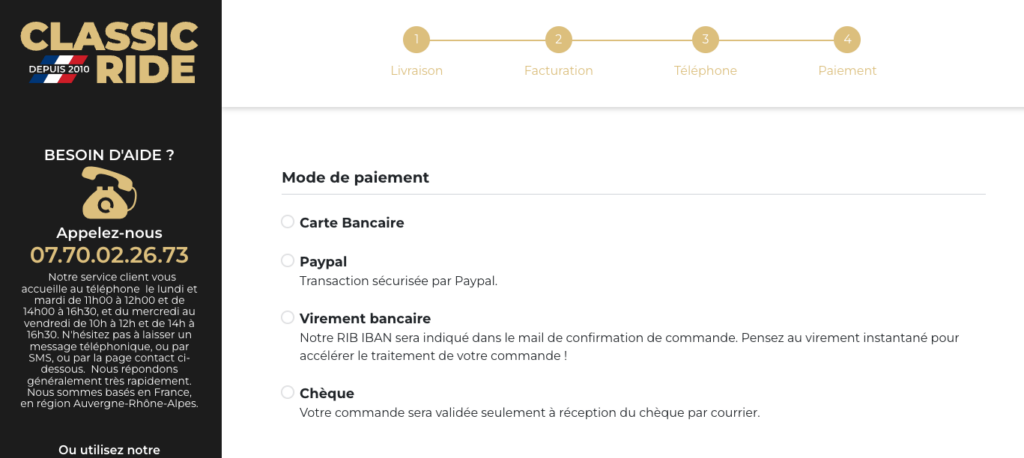Go to step 1 circle Livraison
Screen dimensions: 1024x458
tap(416, 40)
